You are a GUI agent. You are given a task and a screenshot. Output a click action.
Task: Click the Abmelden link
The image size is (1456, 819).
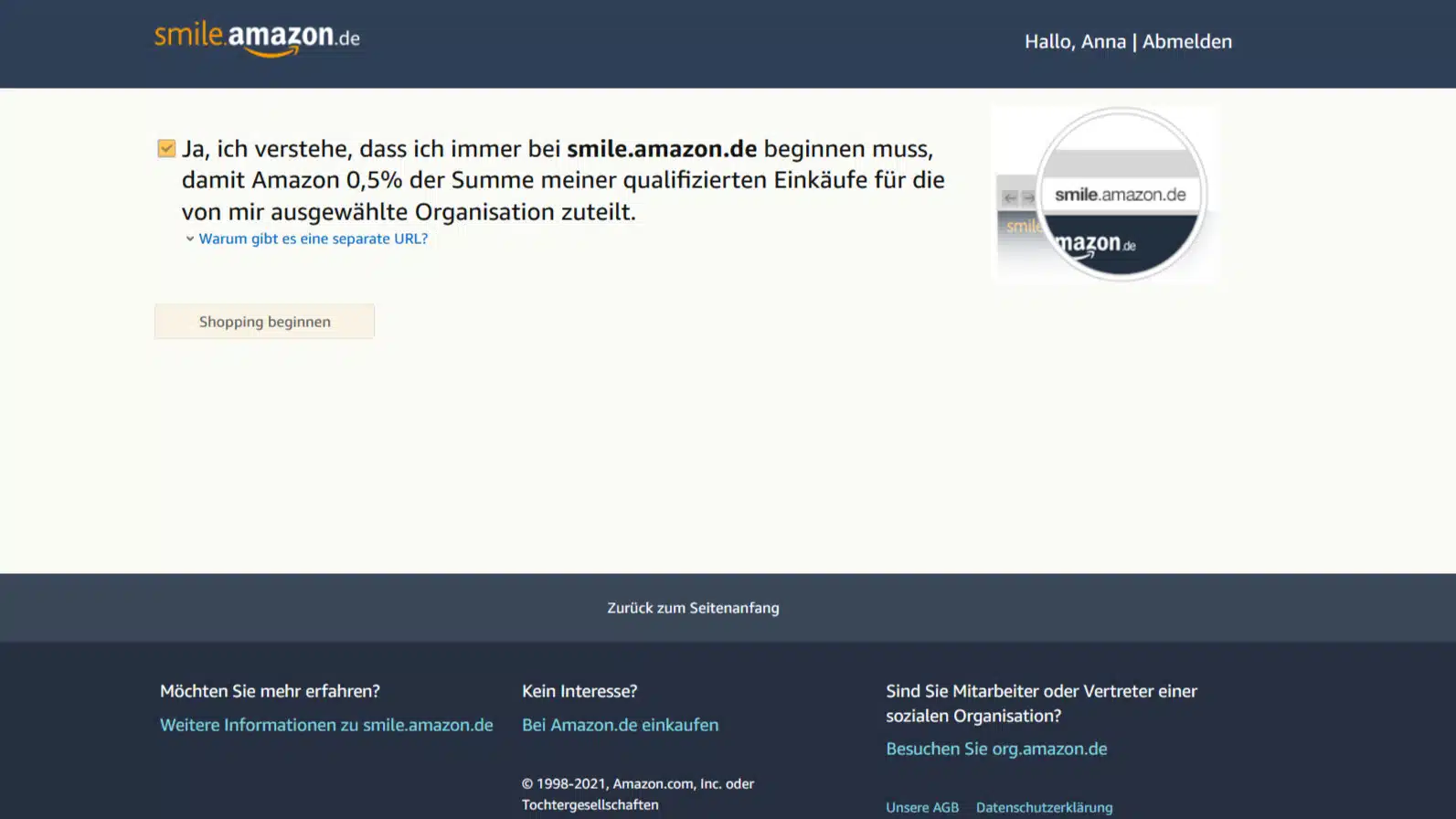pyautogui.click(x=1186, y=41)
